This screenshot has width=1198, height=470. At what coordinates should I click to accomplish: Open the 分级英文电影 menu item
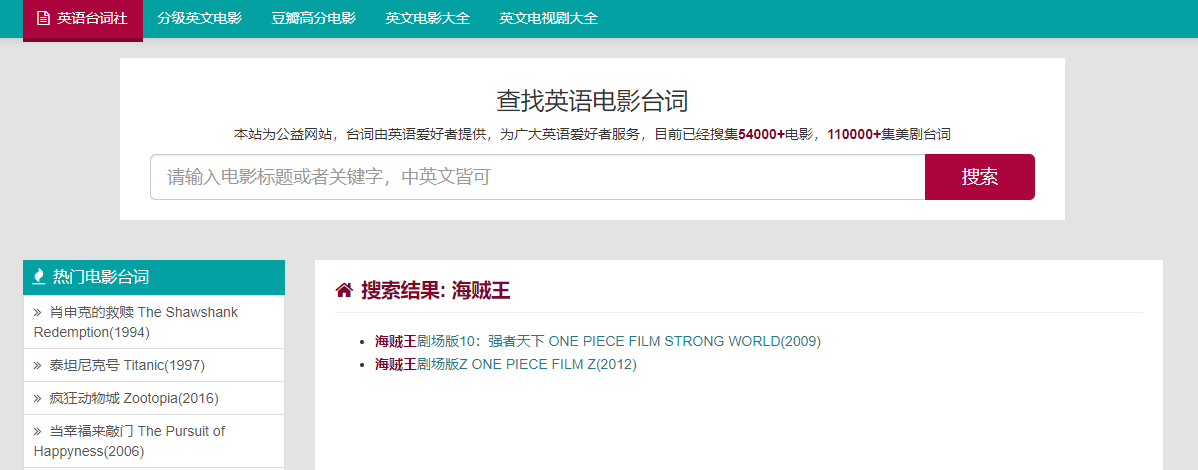coord(199,18)
